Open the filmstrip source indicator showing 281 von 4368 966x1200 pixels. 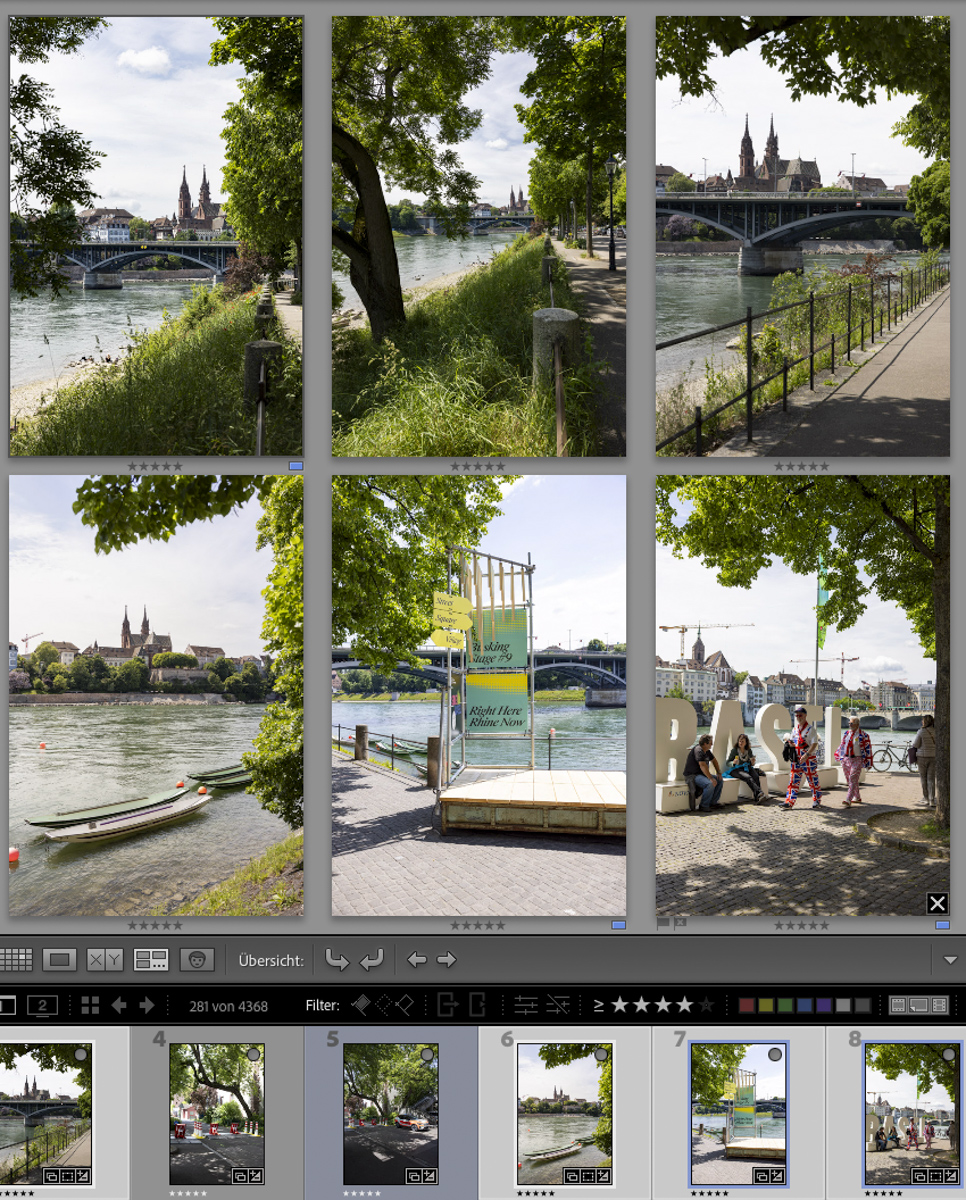228,1005
